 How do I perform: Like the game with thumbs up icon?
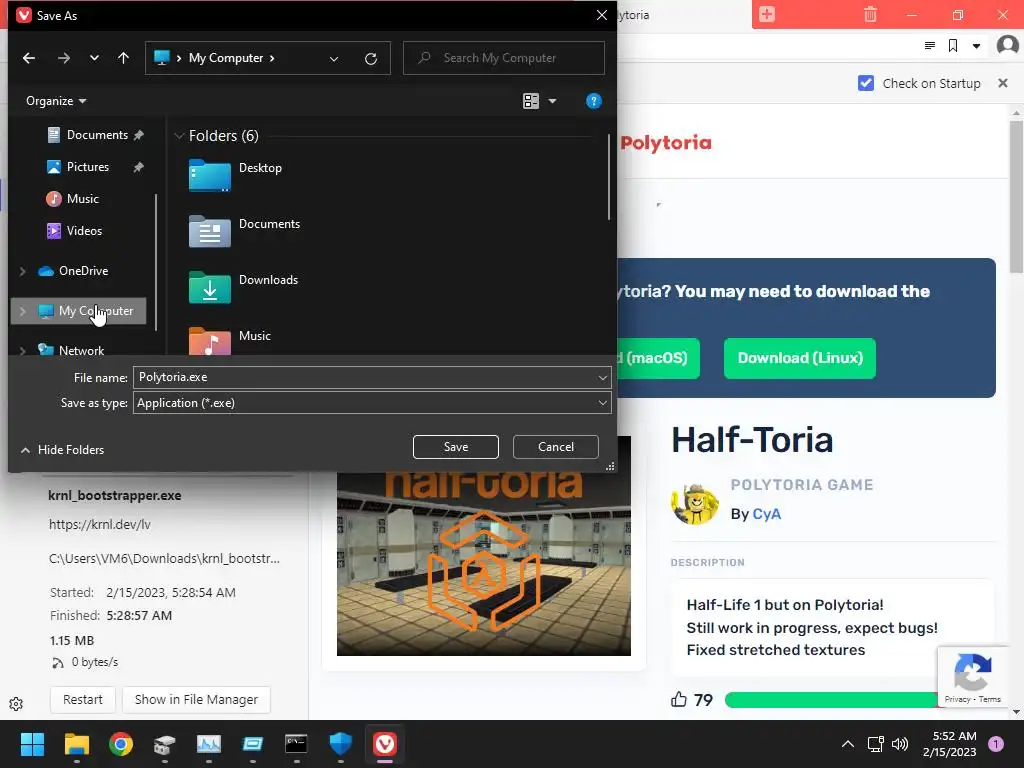(x=679, y=699)
